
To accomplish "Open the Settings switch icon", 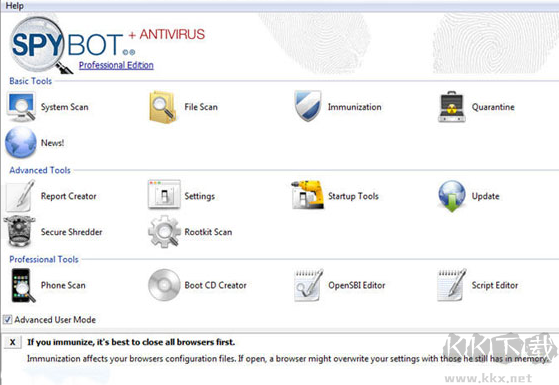I will point(164,194).
